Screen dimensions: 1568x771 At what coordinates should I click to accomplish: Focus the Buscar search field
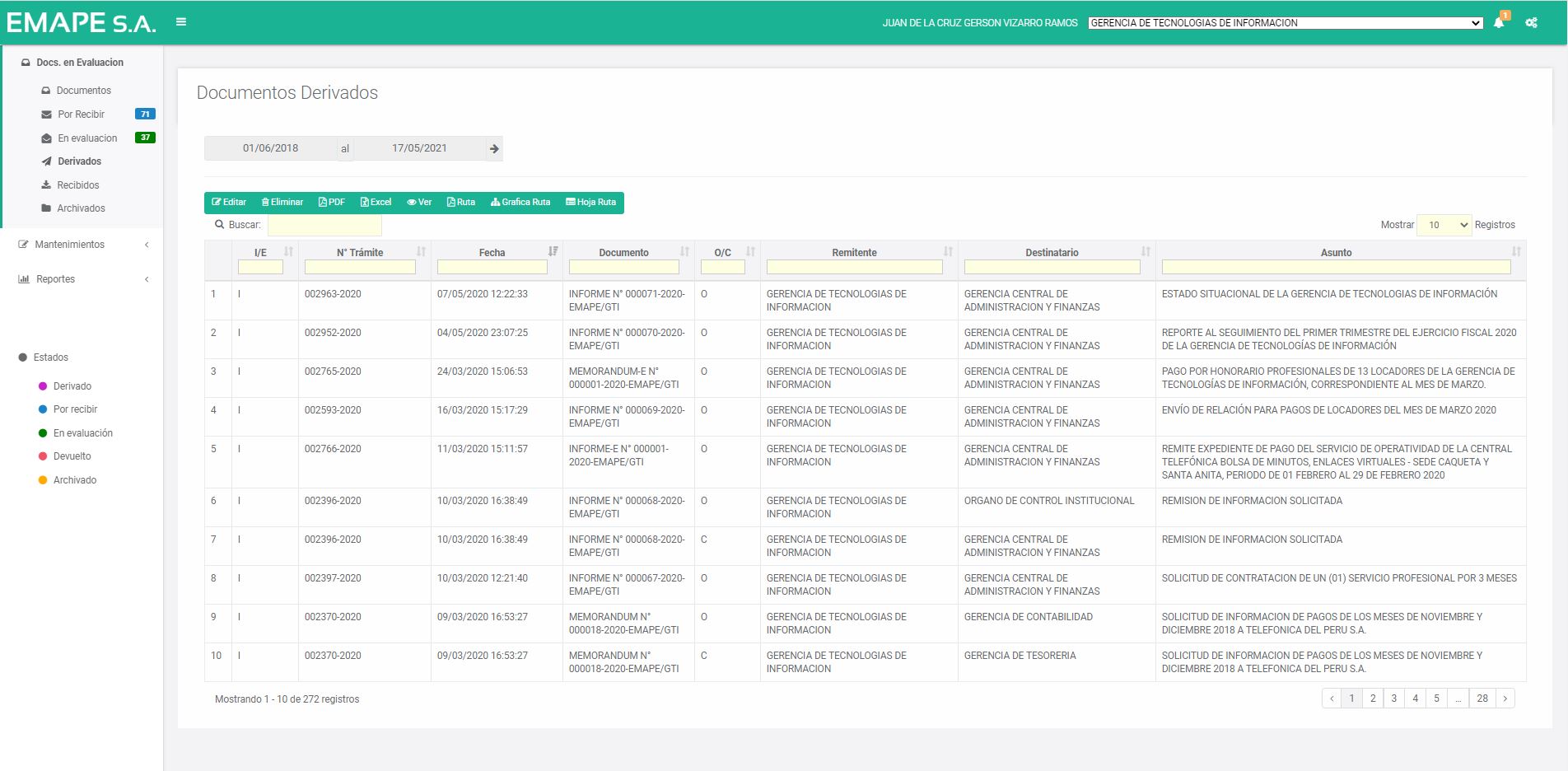tap(324, 225)
